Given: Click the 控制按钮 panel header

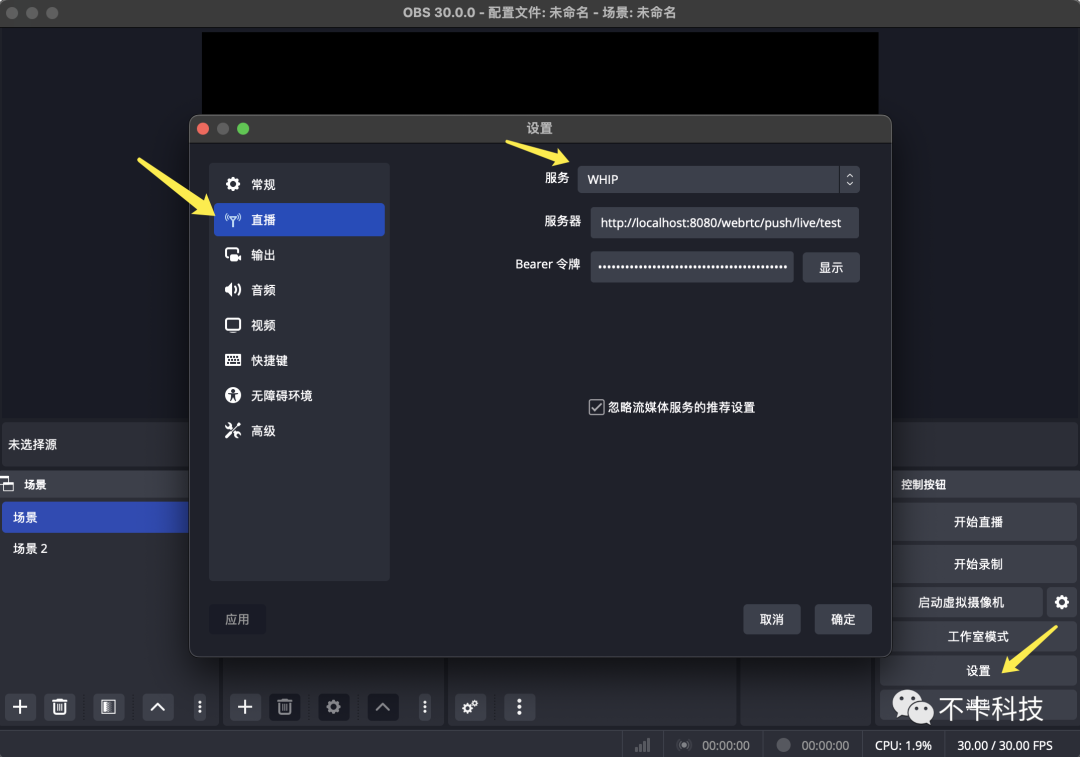Looking at the screenshot, I should click(923, 484).
